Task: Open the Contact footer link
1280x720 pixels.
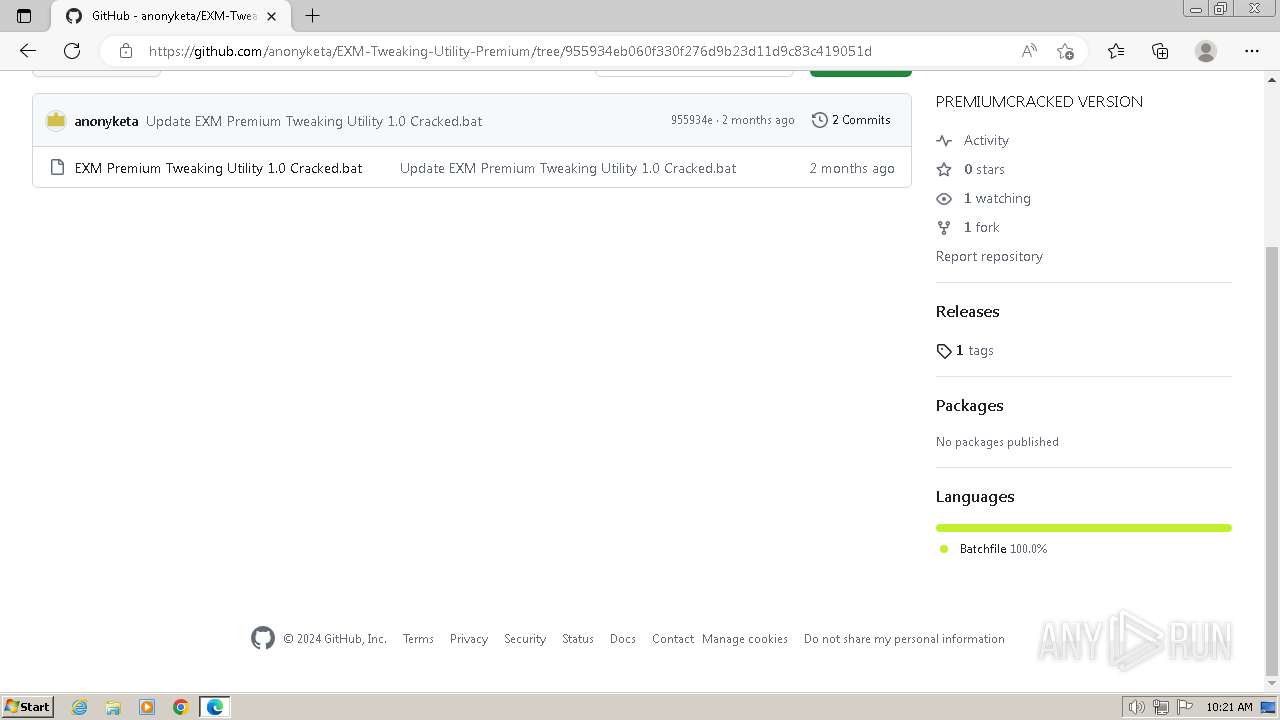Action: pyautogui.click(x=673, y=639)
